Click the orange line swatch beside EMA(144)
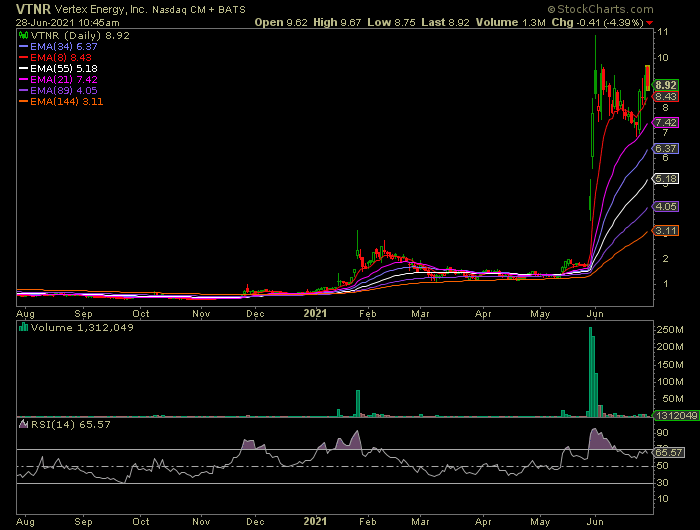This screenshot has width=700, height=530. click(24, 101)
